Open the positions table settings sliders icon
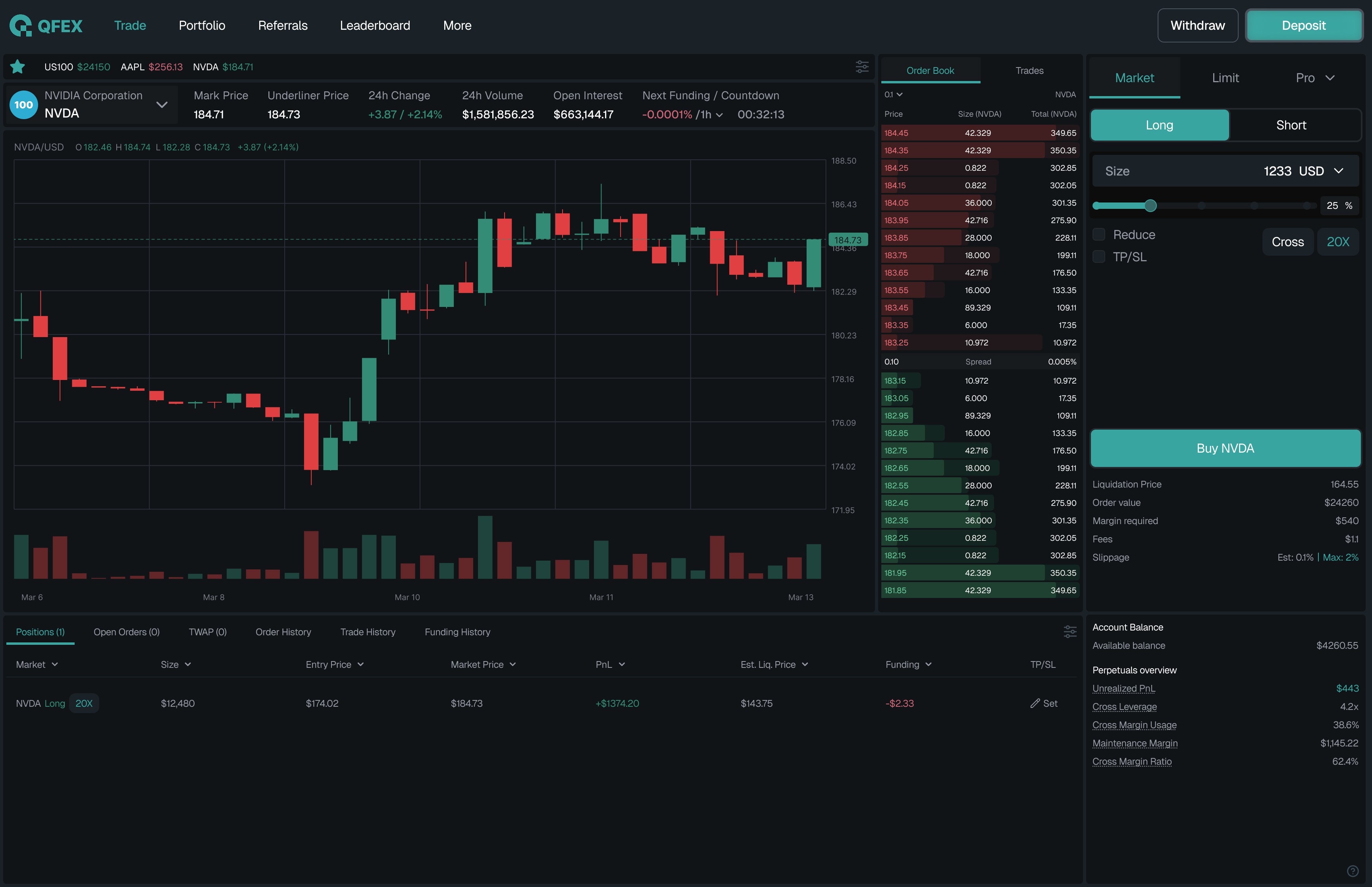 point(1070,632)
